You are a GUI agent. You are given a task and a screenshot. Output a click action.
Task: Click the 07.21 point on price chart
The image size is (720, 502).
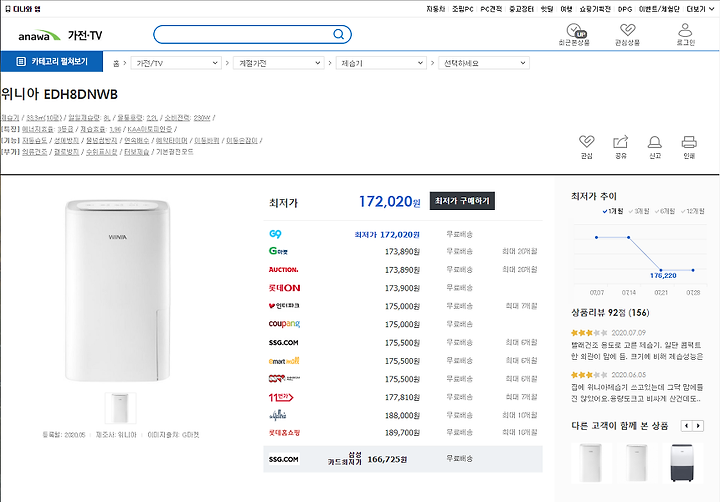661,270
